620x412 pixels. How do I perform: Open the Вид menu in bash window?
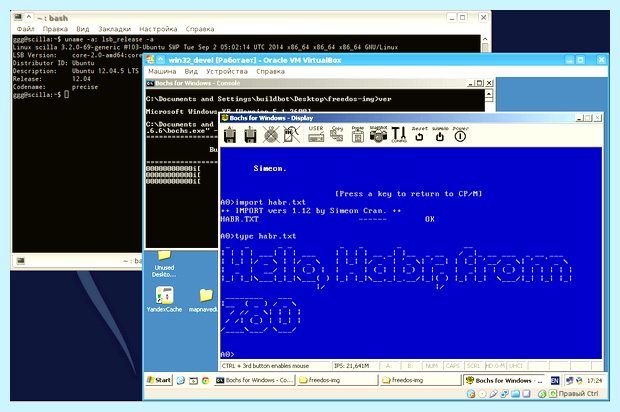click(83, 29)
